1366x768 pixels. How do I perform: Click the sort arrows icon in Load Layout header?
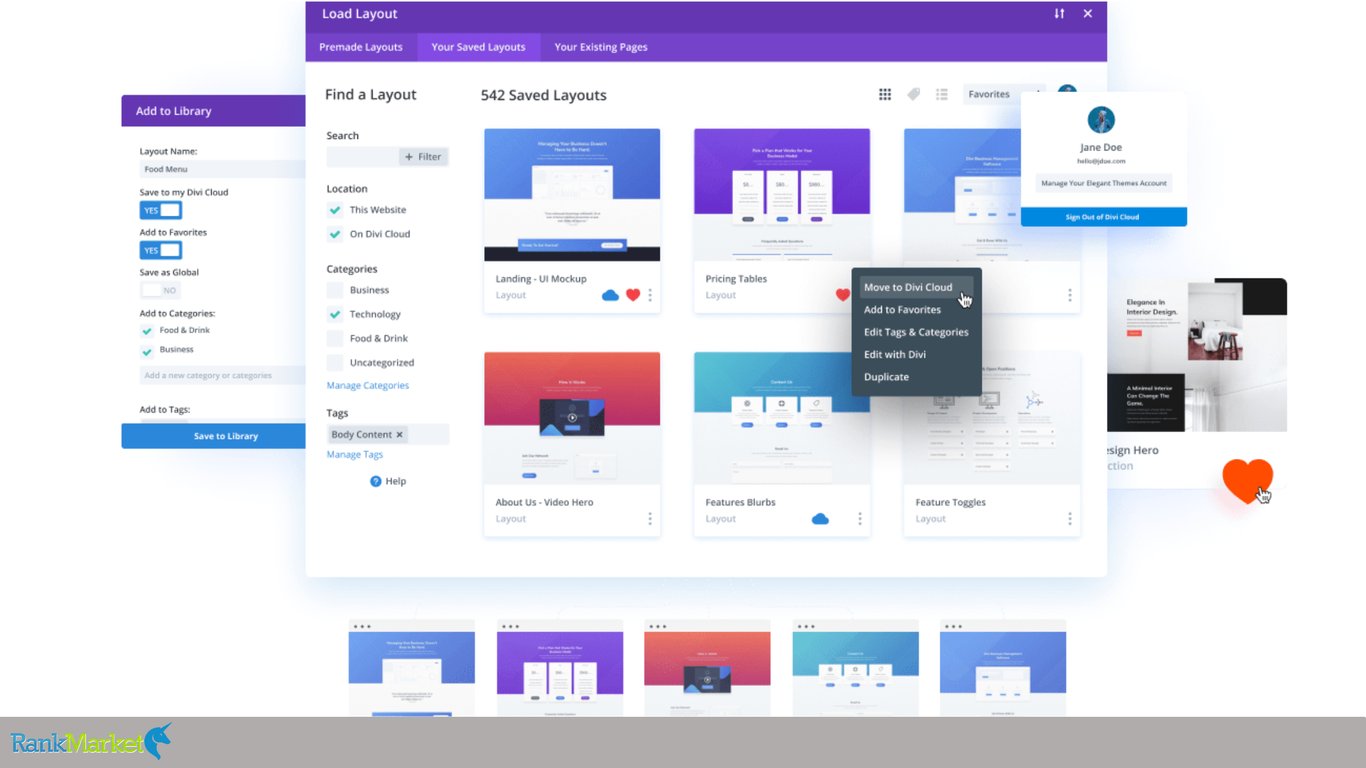[x=1059, y=14]
